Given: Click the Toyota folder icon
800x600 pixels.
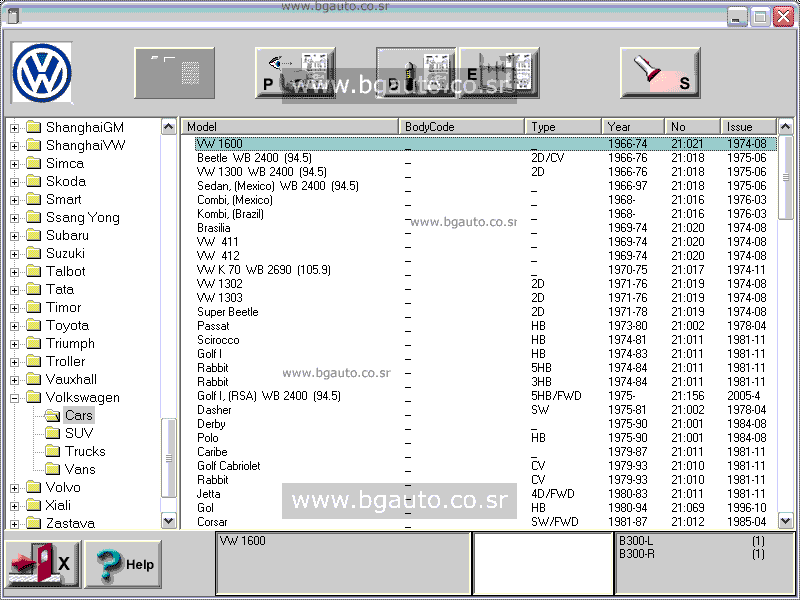Looking at the screenshot, I should click(34, 325).
